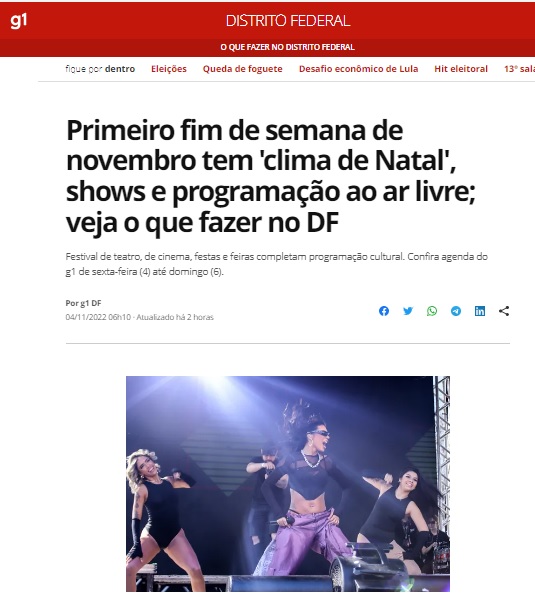Click the article headline about November weekend
This screenshot has width=535, height=610.
pos(271,176)
